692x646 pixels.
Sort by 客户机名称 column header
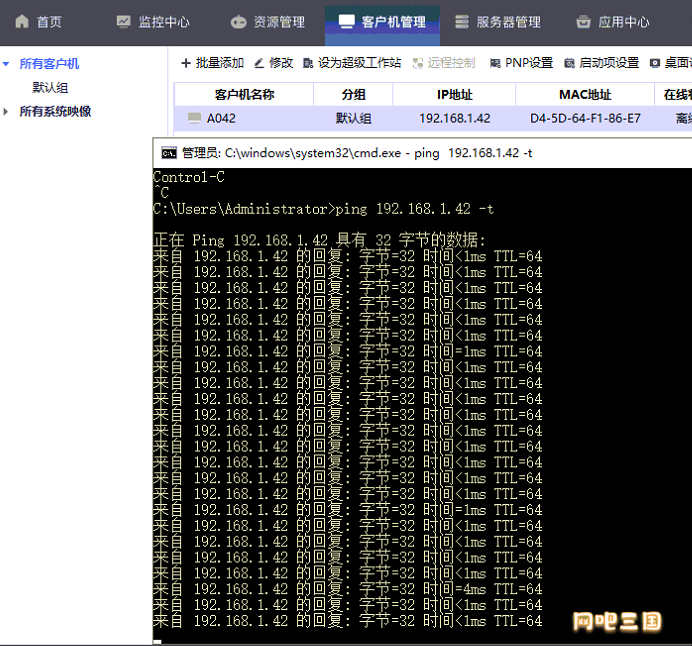click(x=244, y=94)
